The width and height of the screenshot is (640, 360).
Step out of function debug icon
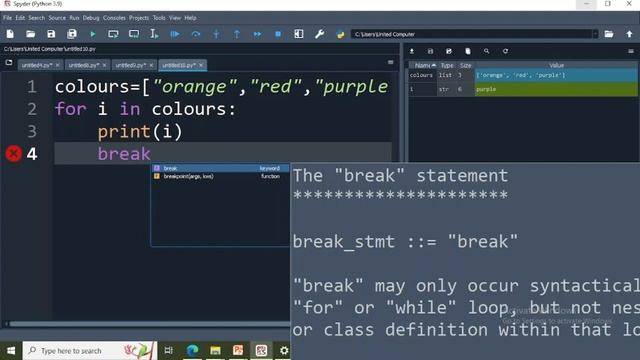237,34
